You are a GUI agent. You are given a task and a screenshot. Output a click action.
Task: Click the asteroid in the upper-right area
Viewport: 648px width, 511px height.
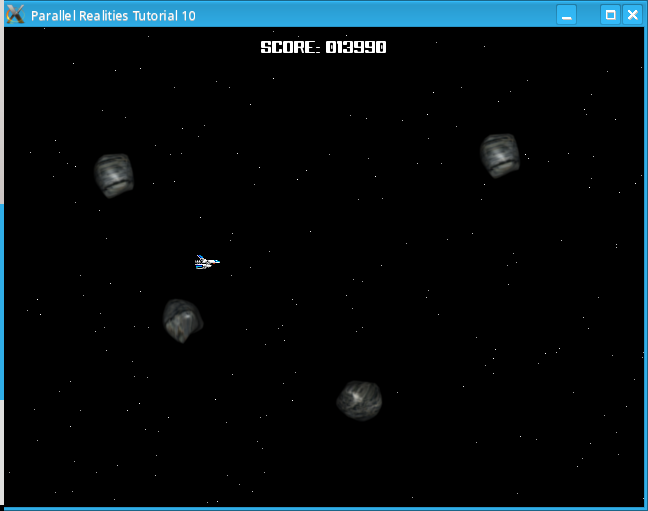coord(499,155)
